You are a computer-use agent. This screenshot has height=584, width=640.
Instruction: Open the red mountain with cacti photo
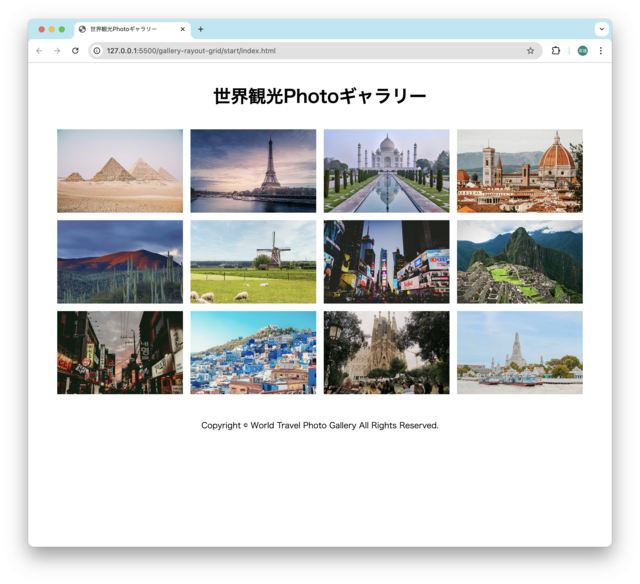[x=120, y=262]
